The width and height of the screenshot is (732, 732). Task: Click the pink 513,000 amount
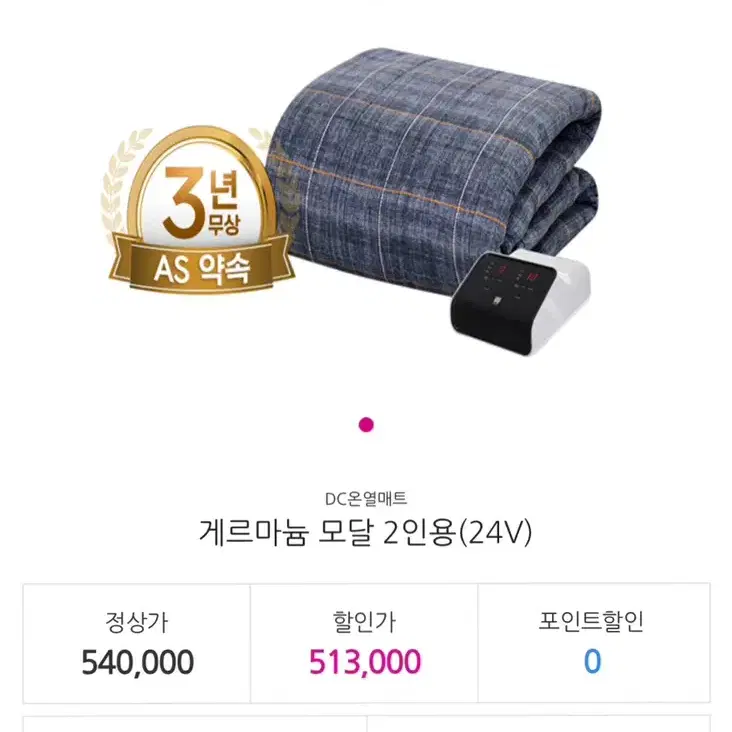tap(365, 662)
